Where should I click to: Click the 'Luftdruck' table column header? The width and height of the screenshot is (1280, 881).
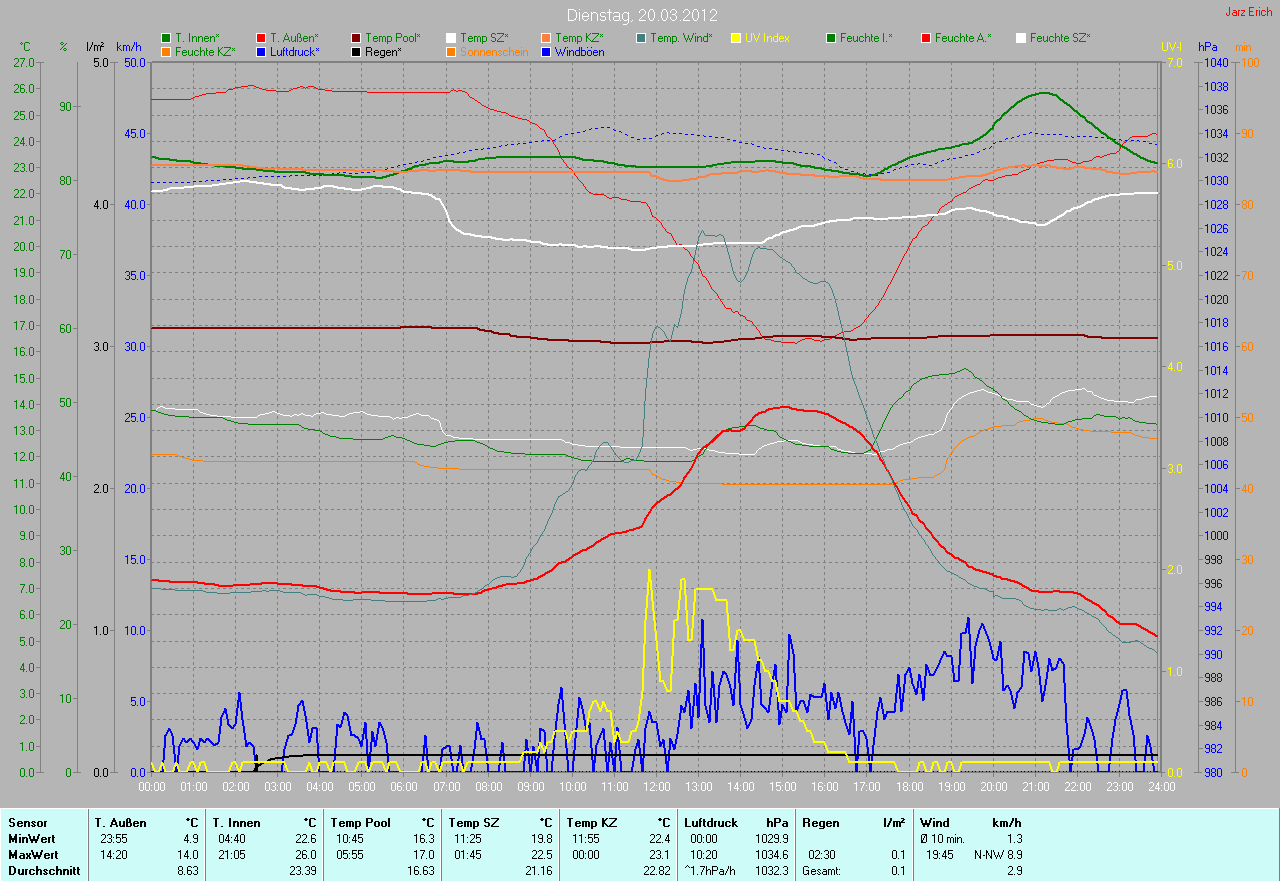[712, 823]
